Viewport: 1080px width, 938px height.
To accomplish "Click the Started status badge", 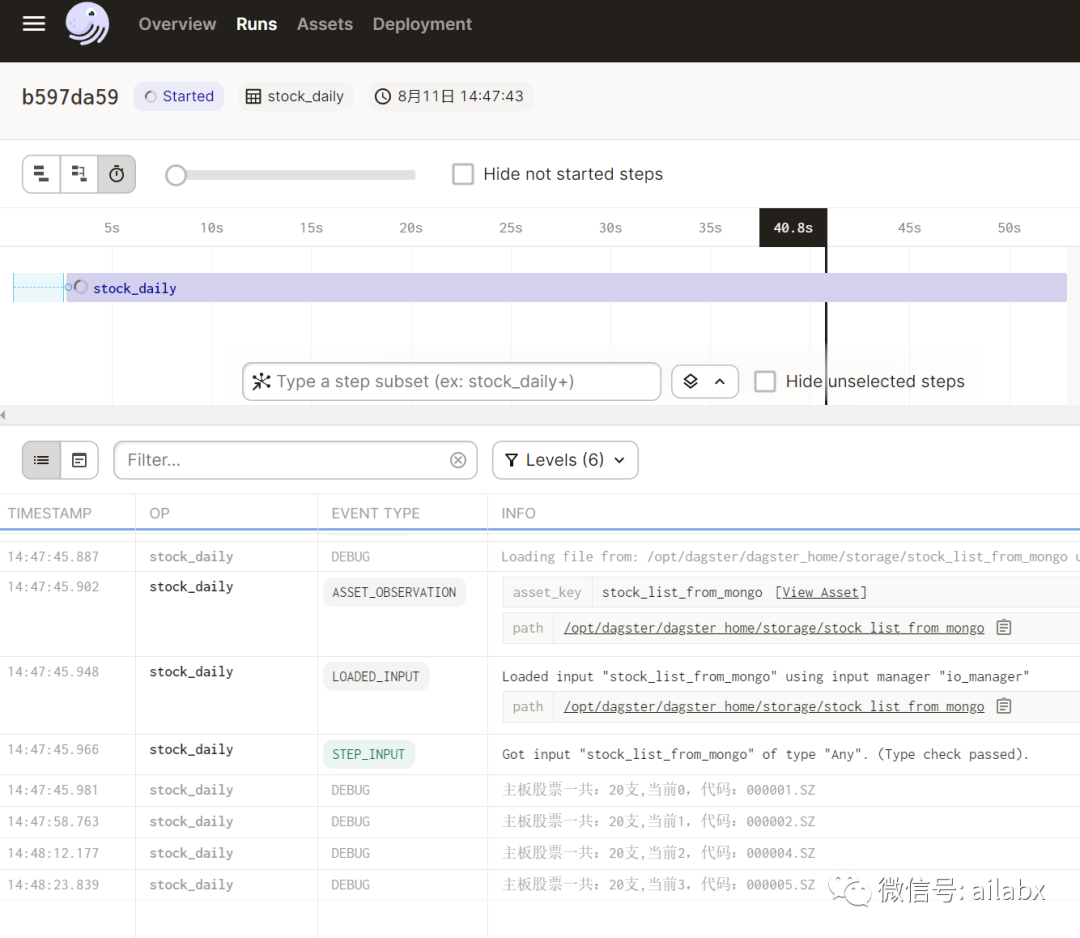I will (179, 96).
